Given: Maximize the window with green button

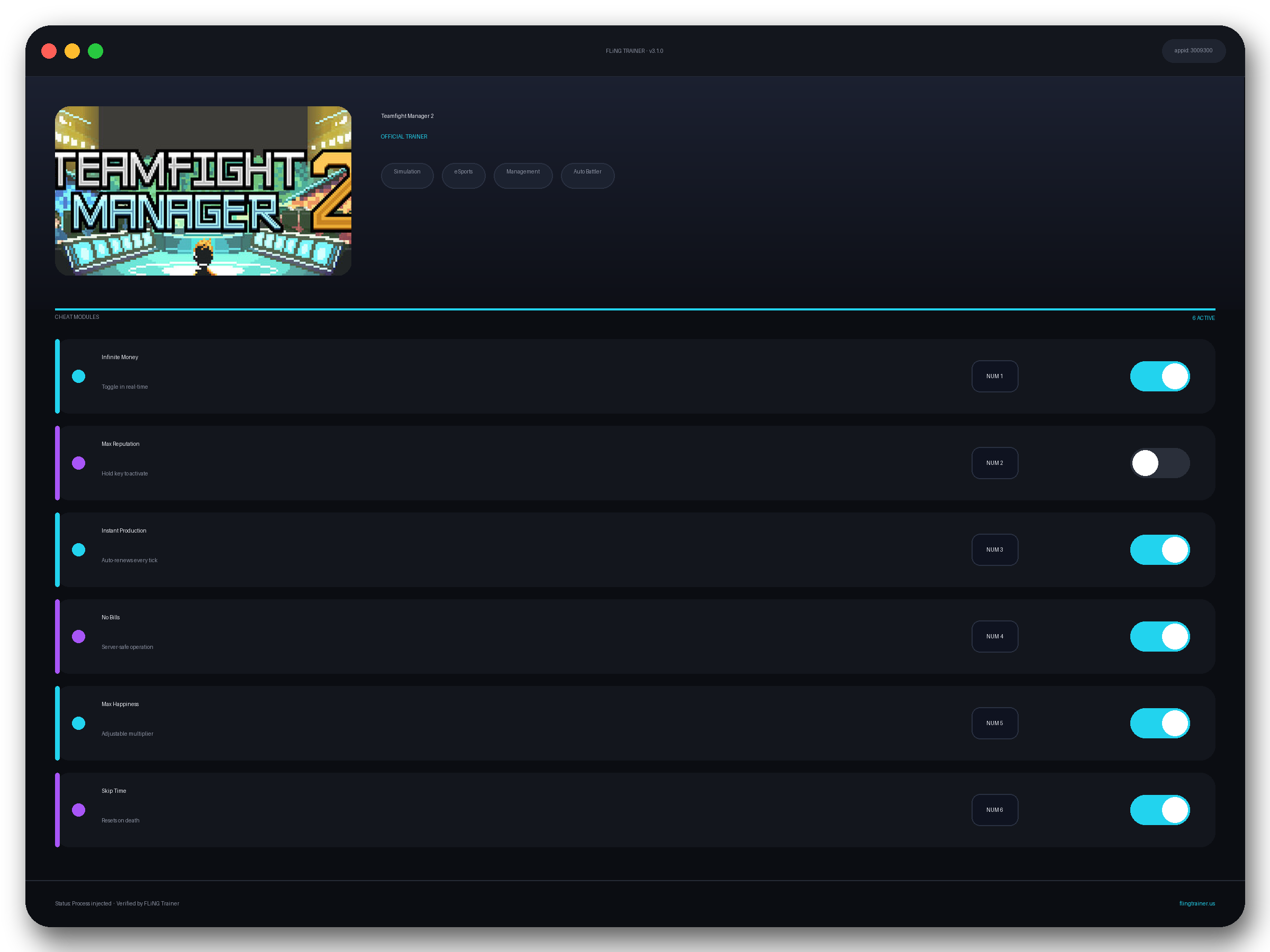Looking at the screenshot, I should tap(96, 51).
